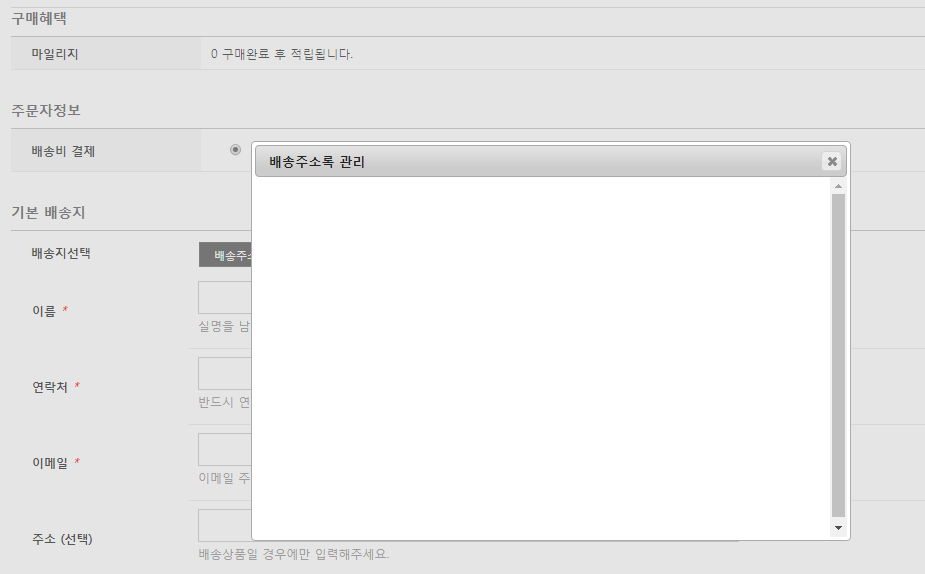This screenshot has width=925, height=574.
Task: Focus the 주소 (선택) input field
Action: pyautogui.click(x=225, y=526)
